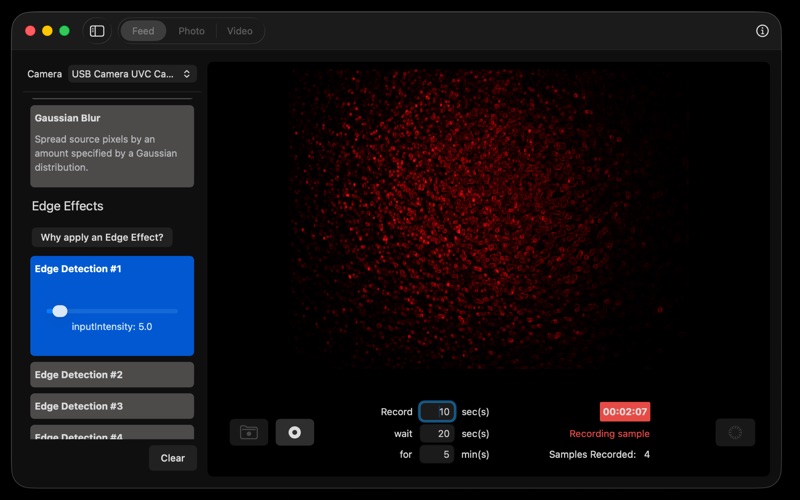
Task: Click the inputIntensity: 5.0 label
Action: 112,327
